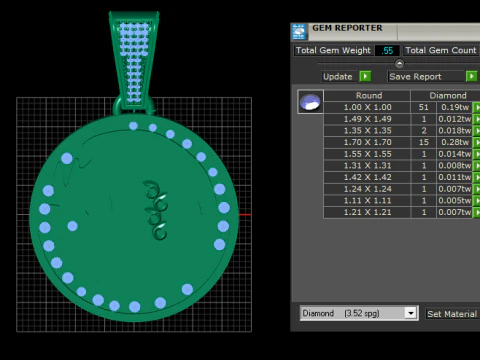
Task: Click green arrow on the 1.55 X 1.55 row
Action: (477, 154)
